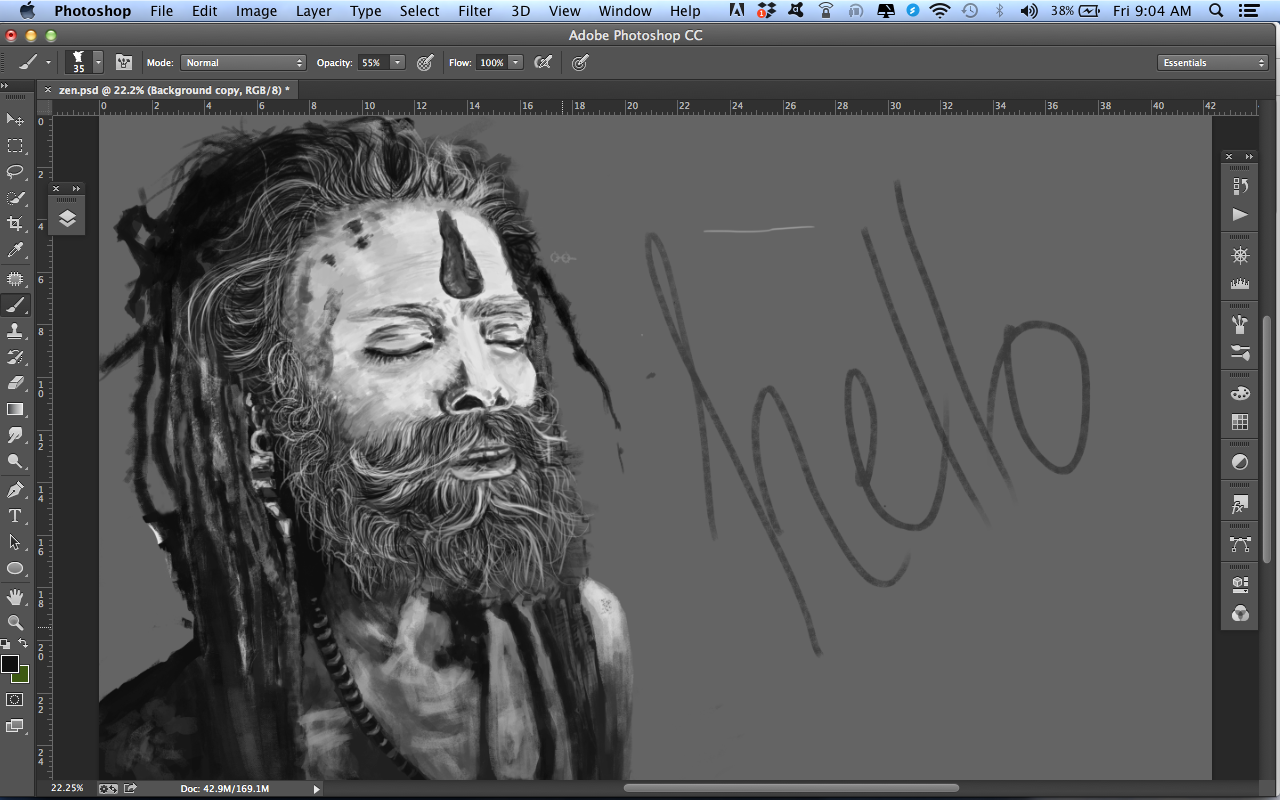This screenshot has width=1280, height=800.
Task: Enable airbrush-style build-up effects
Action: tap(543, 63)
